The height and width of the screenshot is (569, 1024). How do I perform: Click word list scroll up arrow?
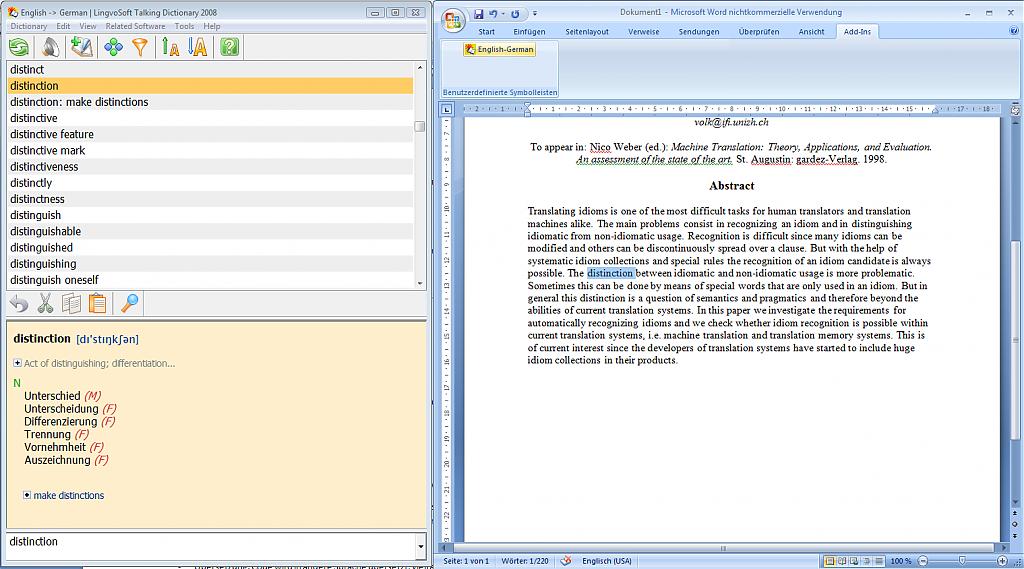click(420, 67)
